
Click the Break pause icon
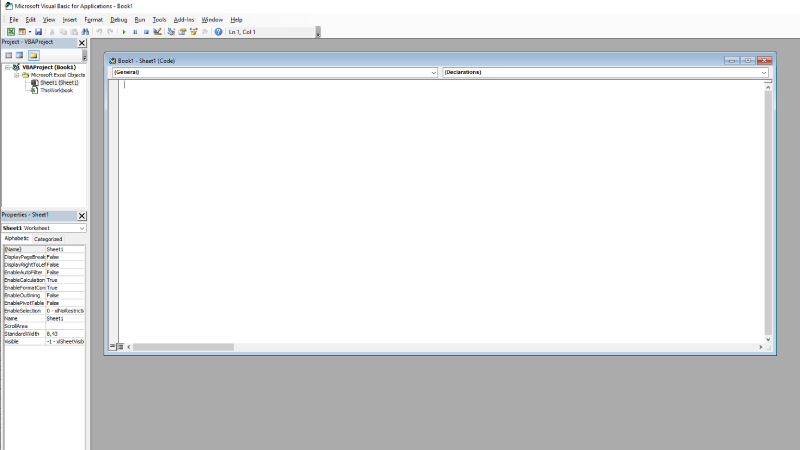click(x=135, y=32)
